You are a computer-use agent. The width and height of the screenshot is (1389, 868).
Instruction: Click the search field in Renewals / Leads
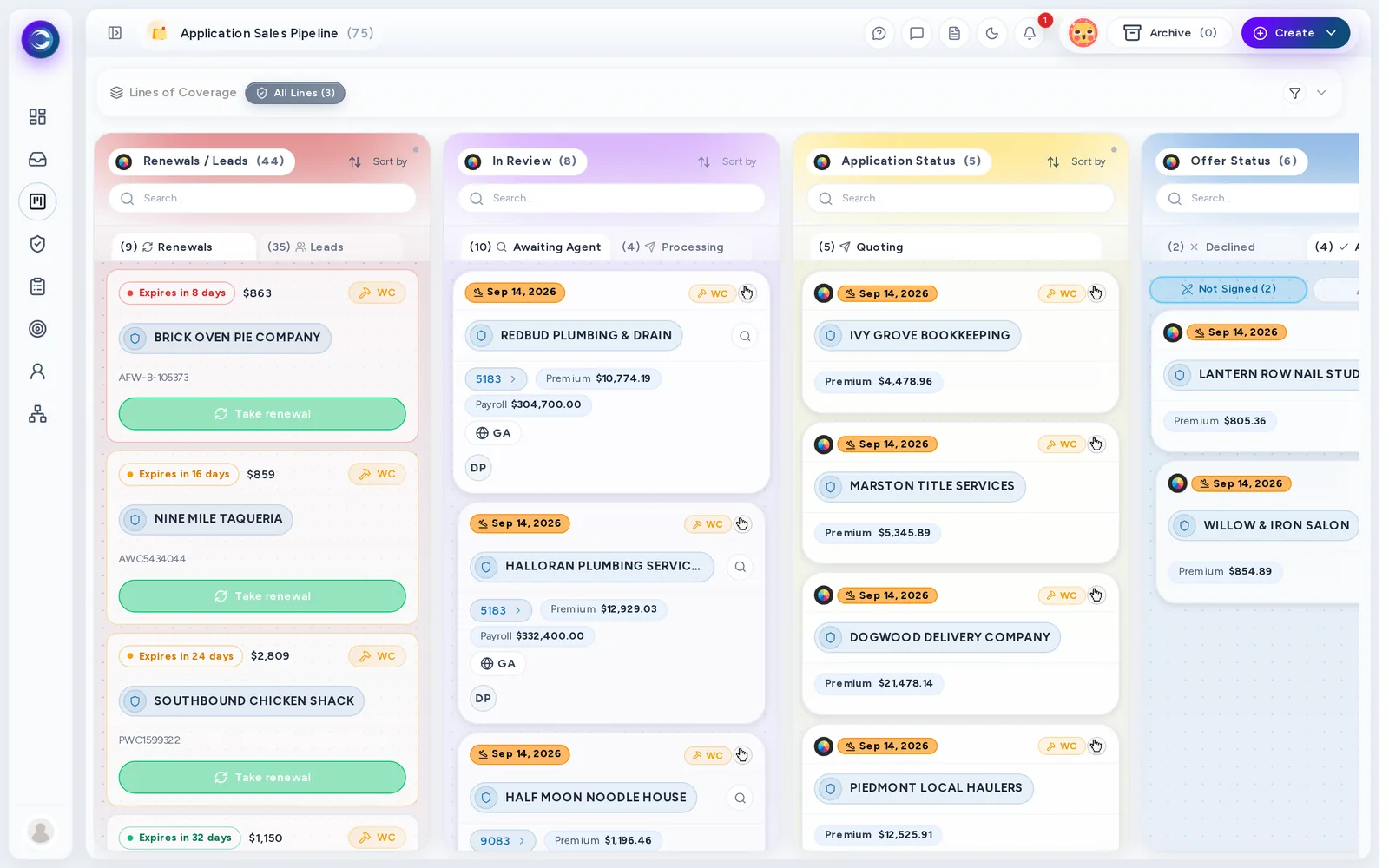tap(262, 198)
